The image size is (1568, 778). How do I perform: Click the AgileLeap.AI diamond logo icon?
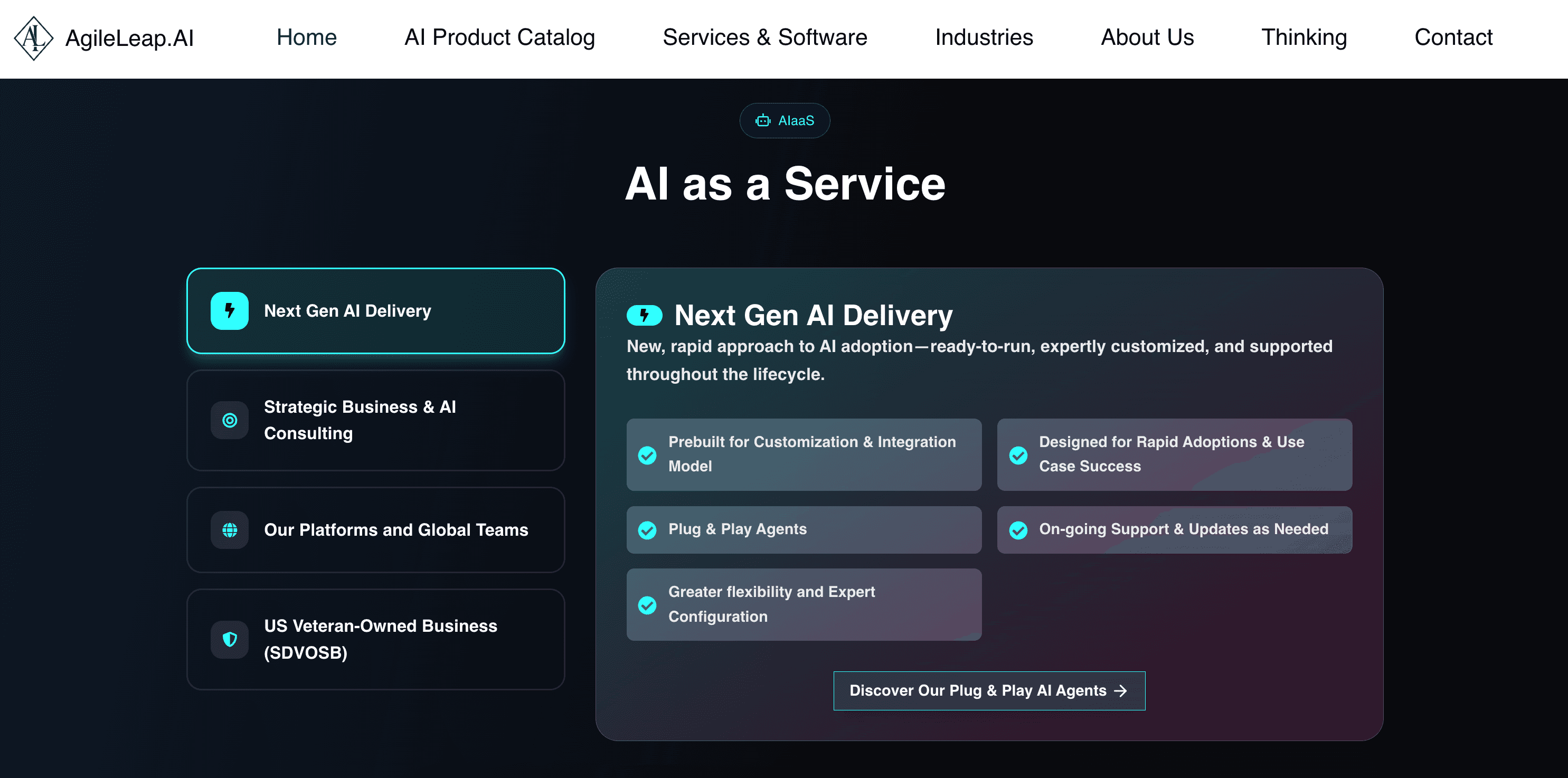coord(33,38)
